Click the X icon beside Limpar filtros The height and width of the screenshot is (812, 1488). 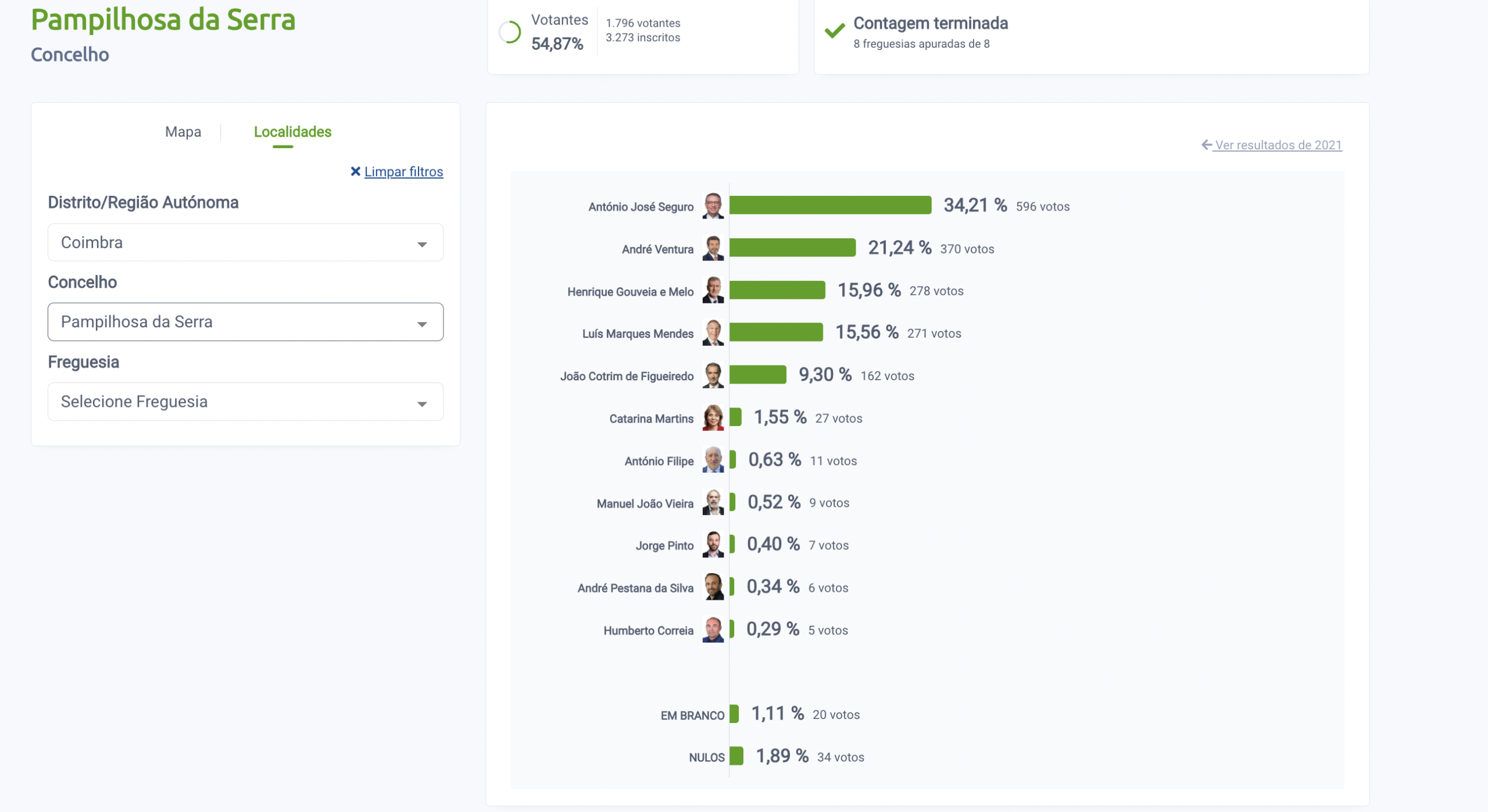pyautogui.click(x=355, y=171)
